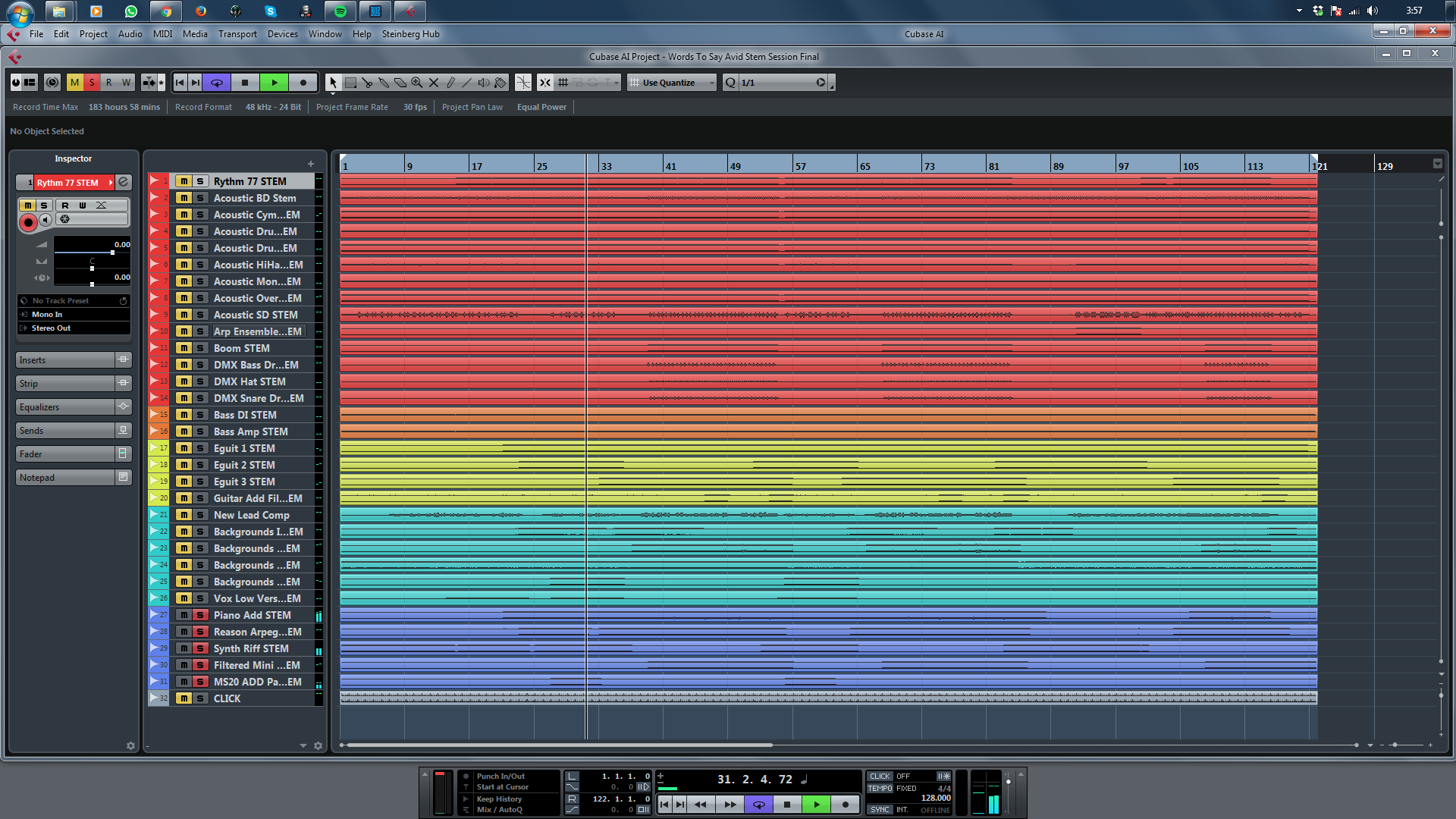1456x819 pixels.
Task: Select the Draw pencil tool
Action: pos(450,83)
